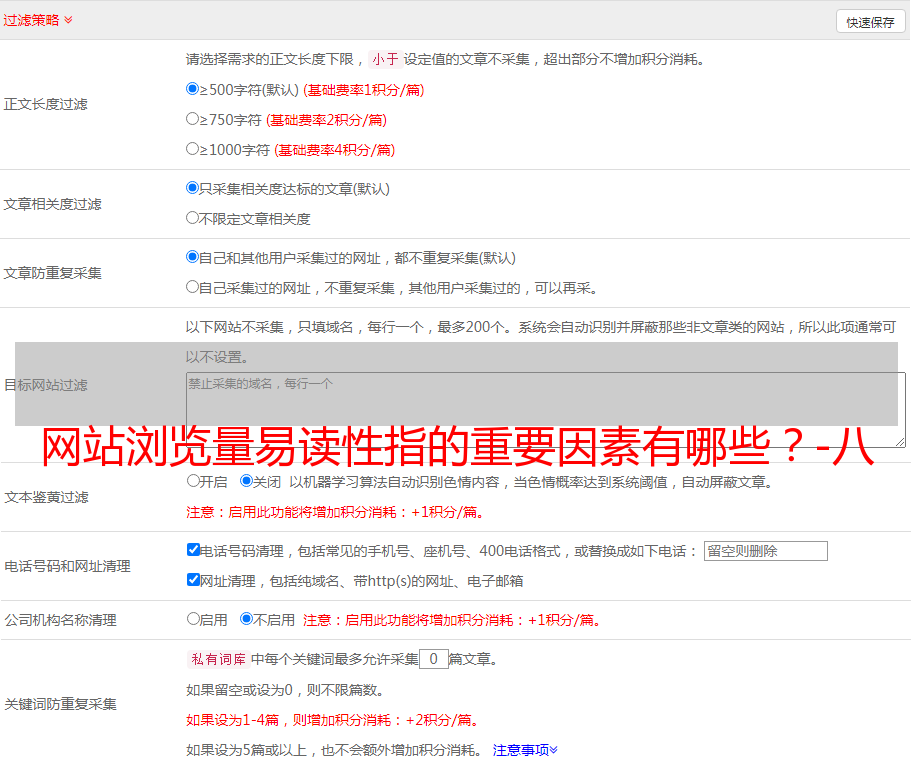Select 自己和其他用户采集过的网址 no-repeat option

[x=193, y=257]
